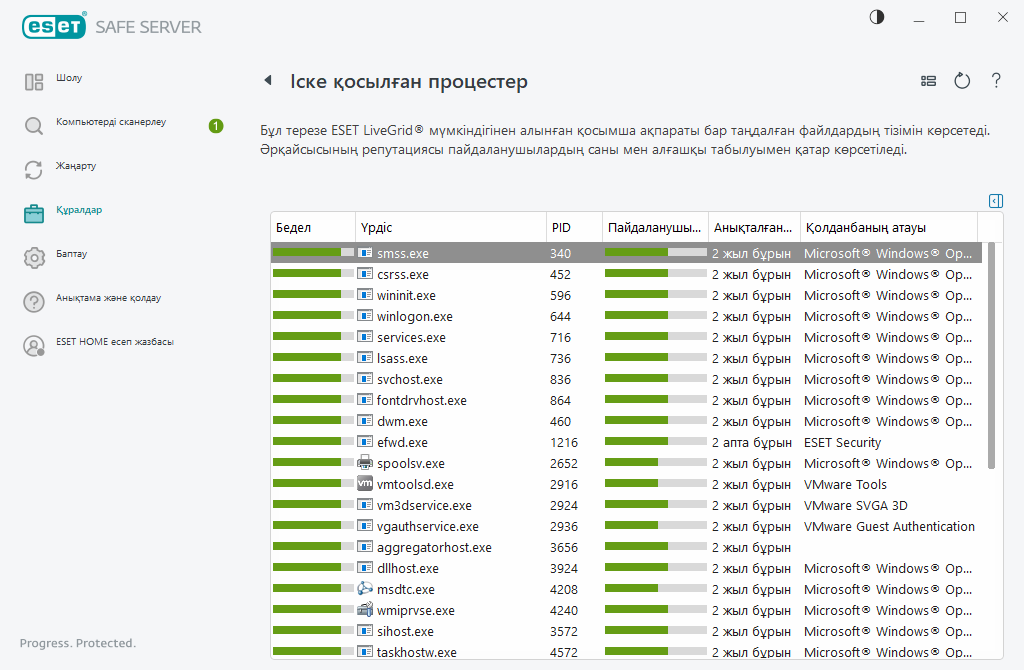The width and height of the screenshot is (1024, 670).
Task: Click the ESET logo
Action: [53, 27]
